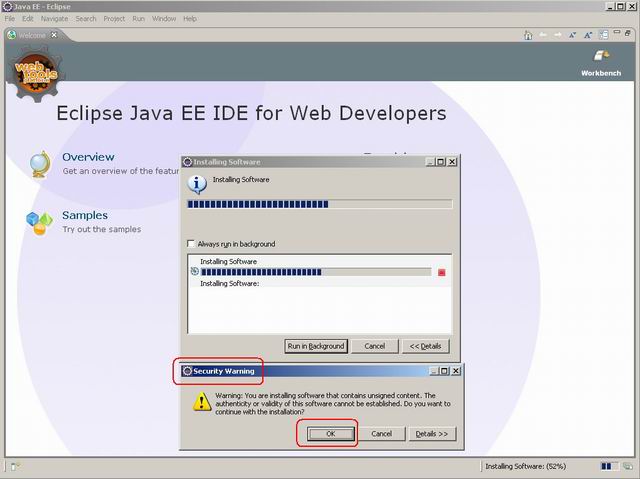The width and height of the screenshot is (640, 479).
Task: Click the Samples shapes icon
Action: tap(39, 222)
